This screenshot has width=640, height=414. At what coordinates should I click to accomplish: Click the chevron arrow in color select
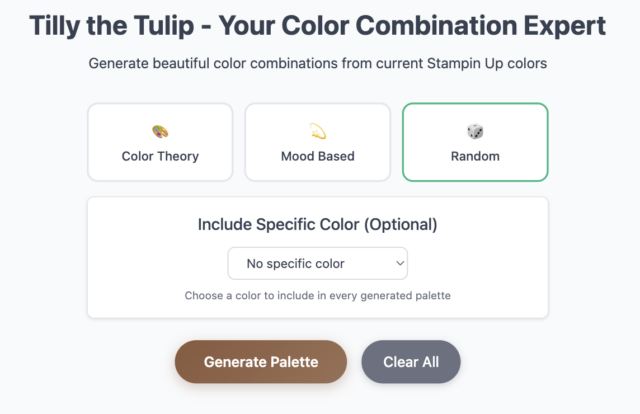click(x=400, y=263)
